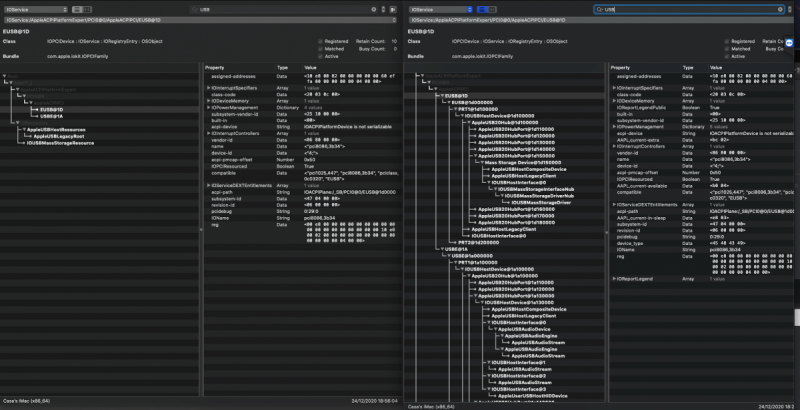Screen dimensions: 800x410
Task: Expand IODeviceMemory property in left window
Action: 208,101
